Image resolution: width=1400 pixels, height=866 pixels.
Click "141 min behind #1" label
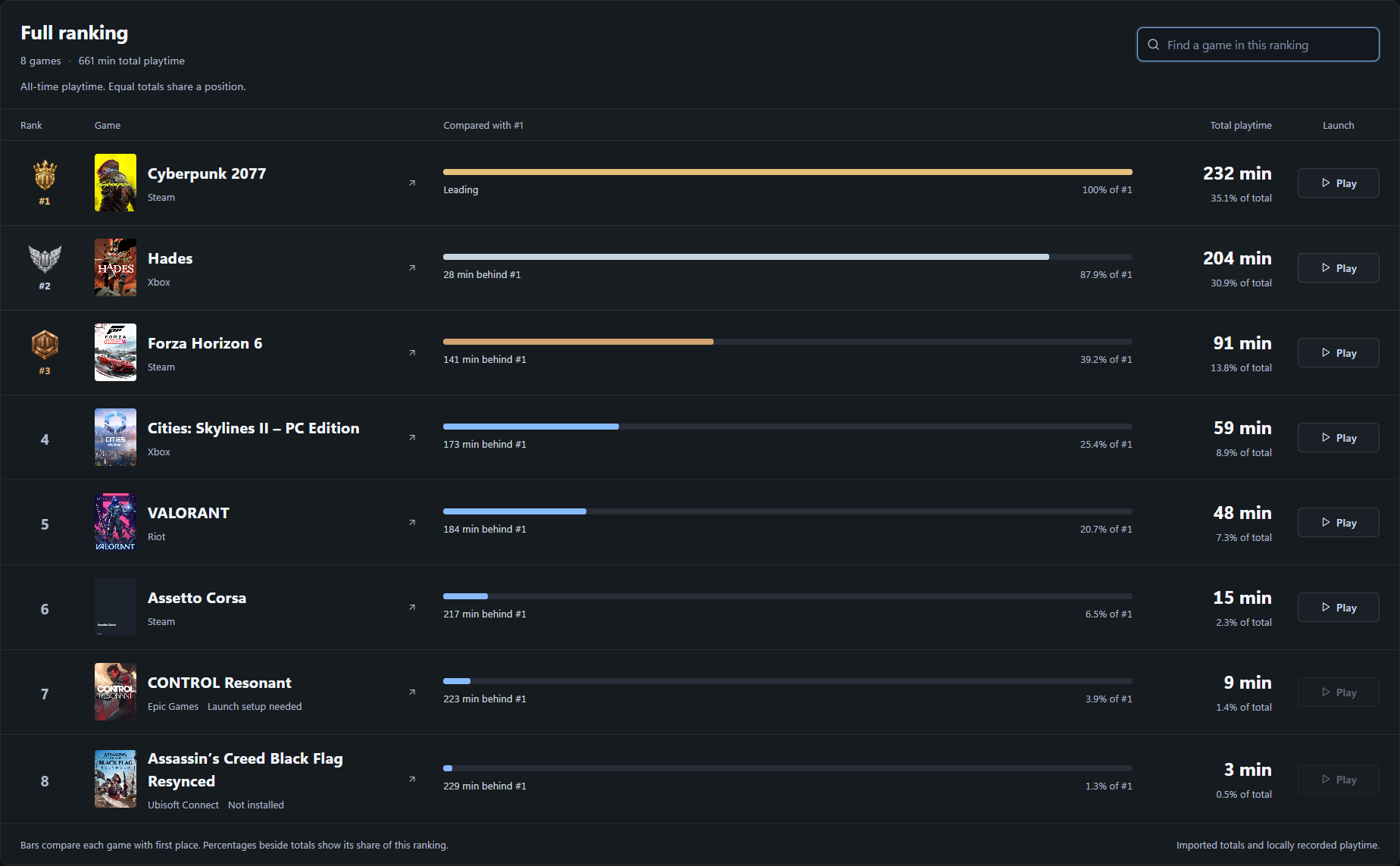(485, 359)
